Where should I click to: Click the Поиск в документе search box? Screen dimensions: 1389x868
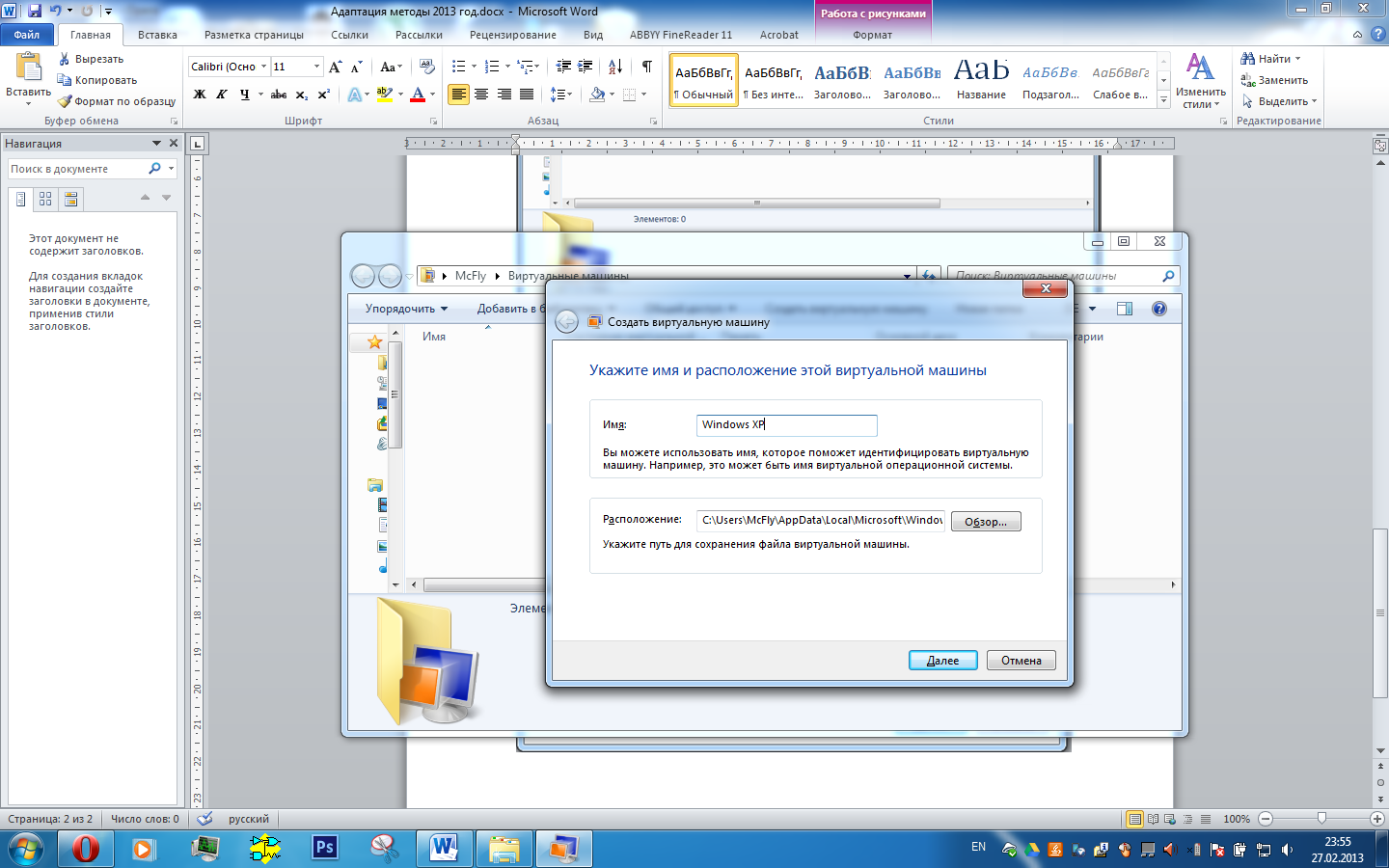point(79,169)
